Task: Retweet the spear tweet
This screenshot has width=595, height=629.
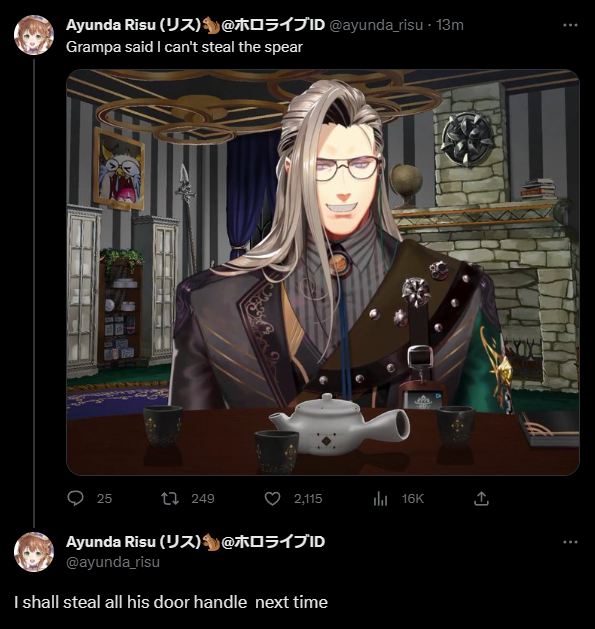Action: (x=170, y=499)
